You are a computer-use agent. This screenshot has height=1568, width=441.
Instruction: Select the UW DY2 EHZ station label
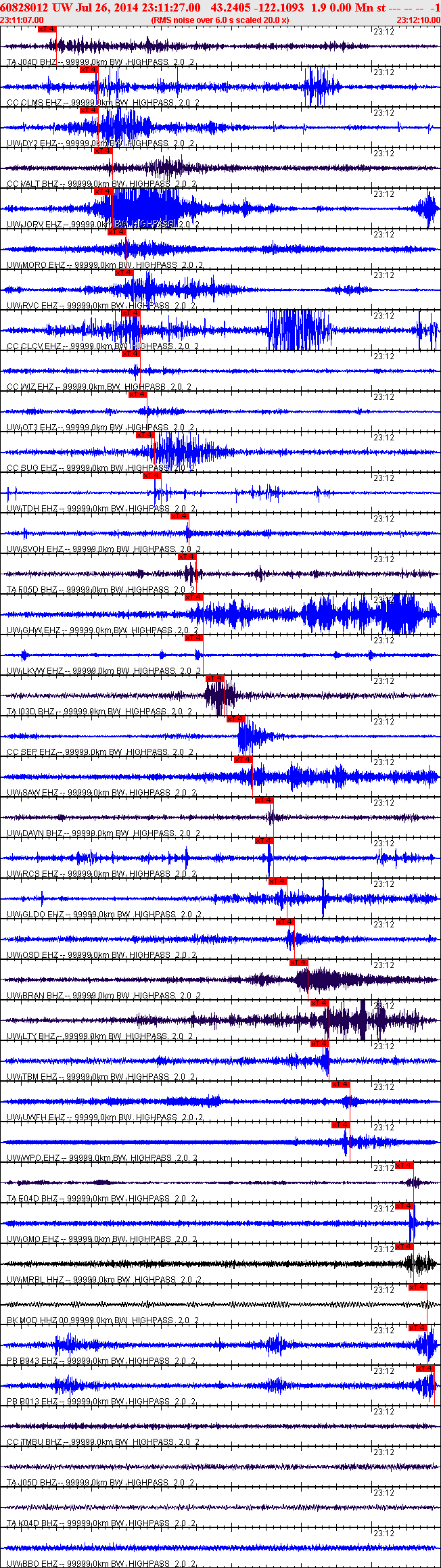(x=32, y=143)
